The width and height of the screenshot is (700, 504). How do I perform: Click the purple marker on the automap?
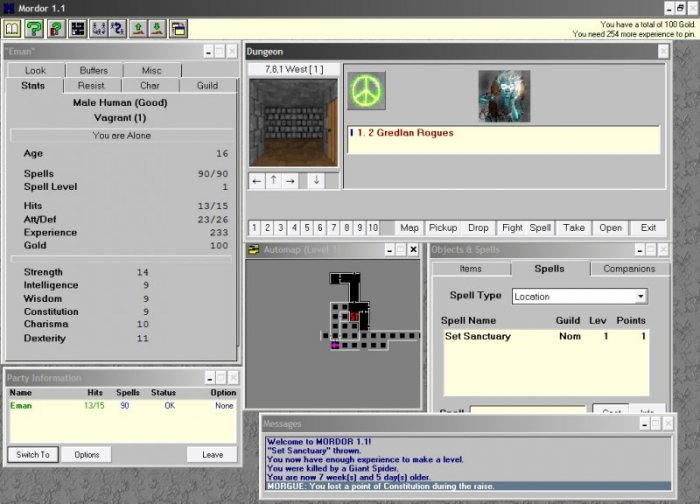click(x=335, y=345)
